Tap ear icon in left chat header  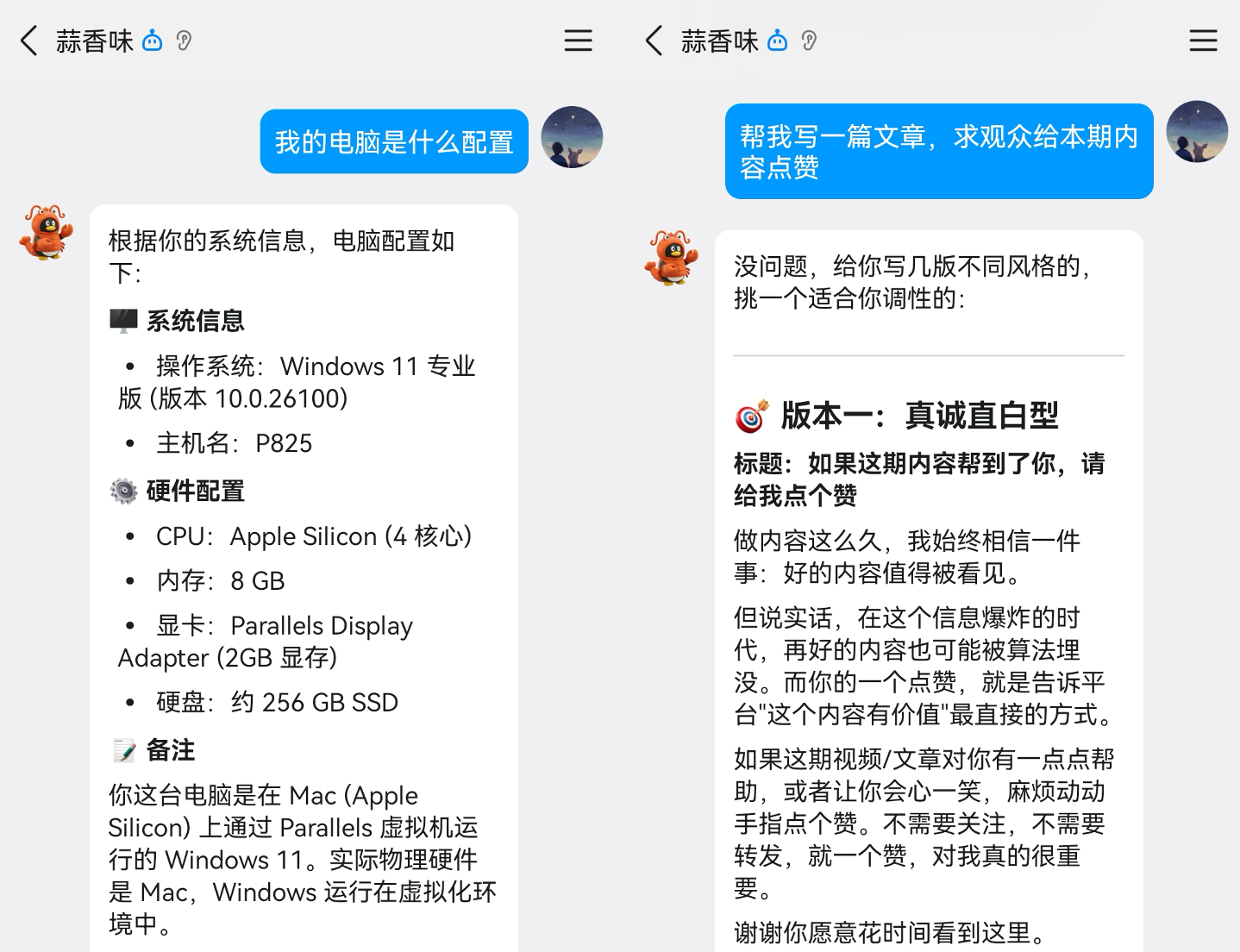[x=184, y=41]
